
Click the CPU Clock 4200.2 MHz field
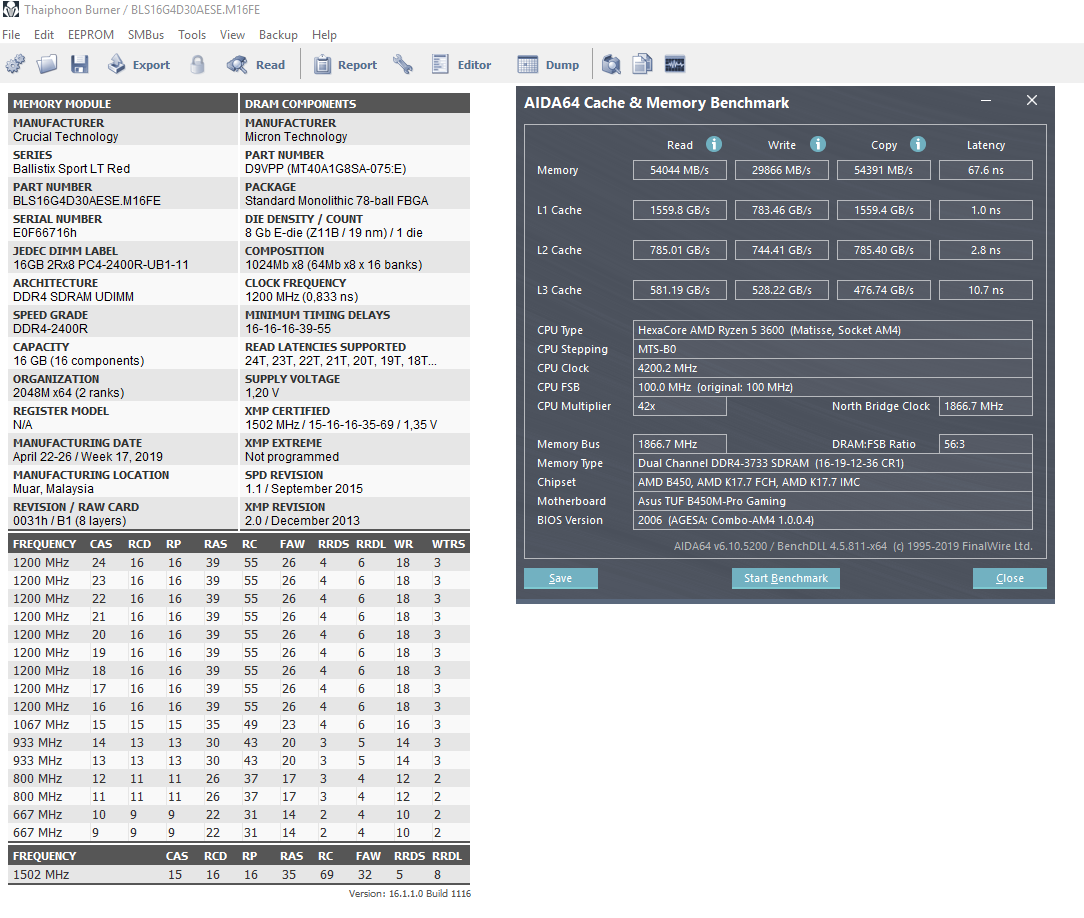click(832, 368)
